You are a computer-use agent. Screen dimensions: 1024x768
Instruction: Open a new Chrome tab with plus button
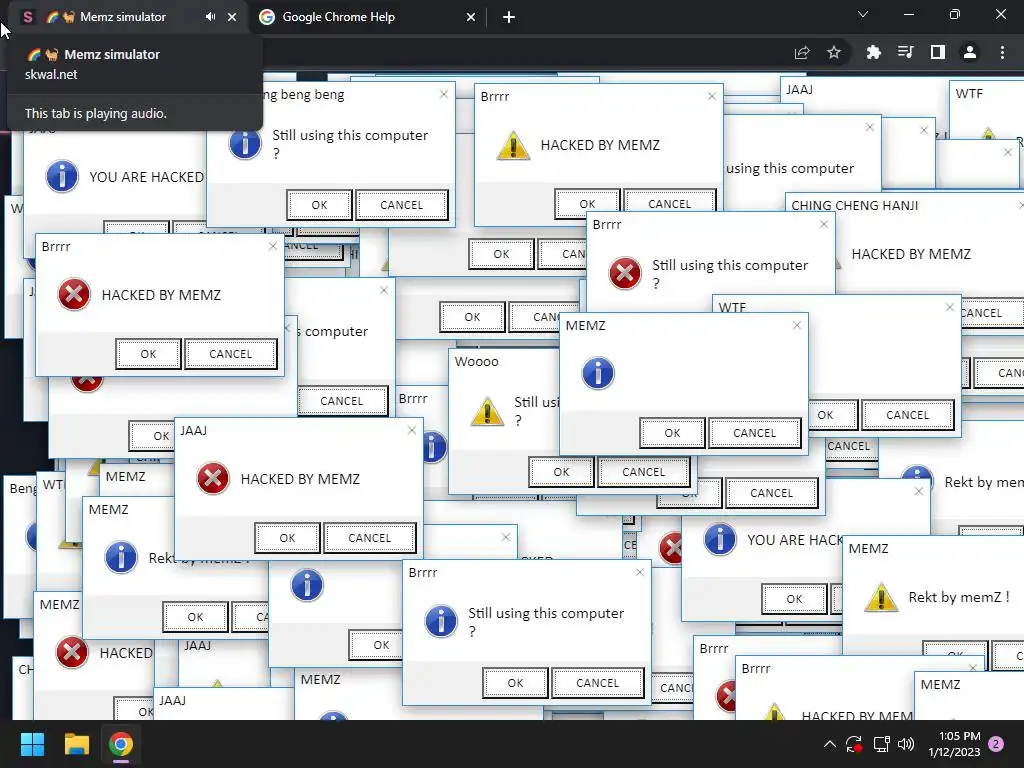tap(509, 17)
